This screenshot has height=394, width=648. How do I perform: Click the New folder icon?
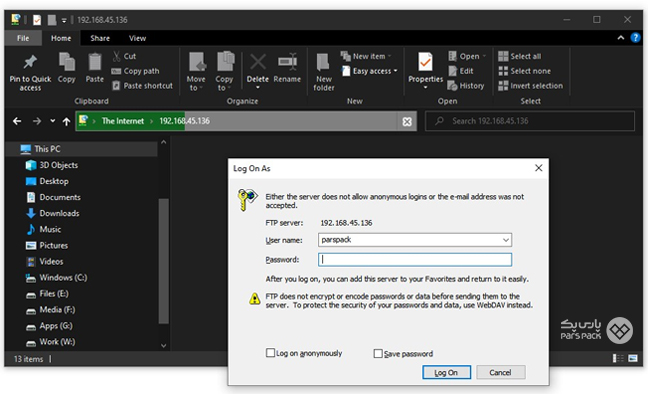323,62
